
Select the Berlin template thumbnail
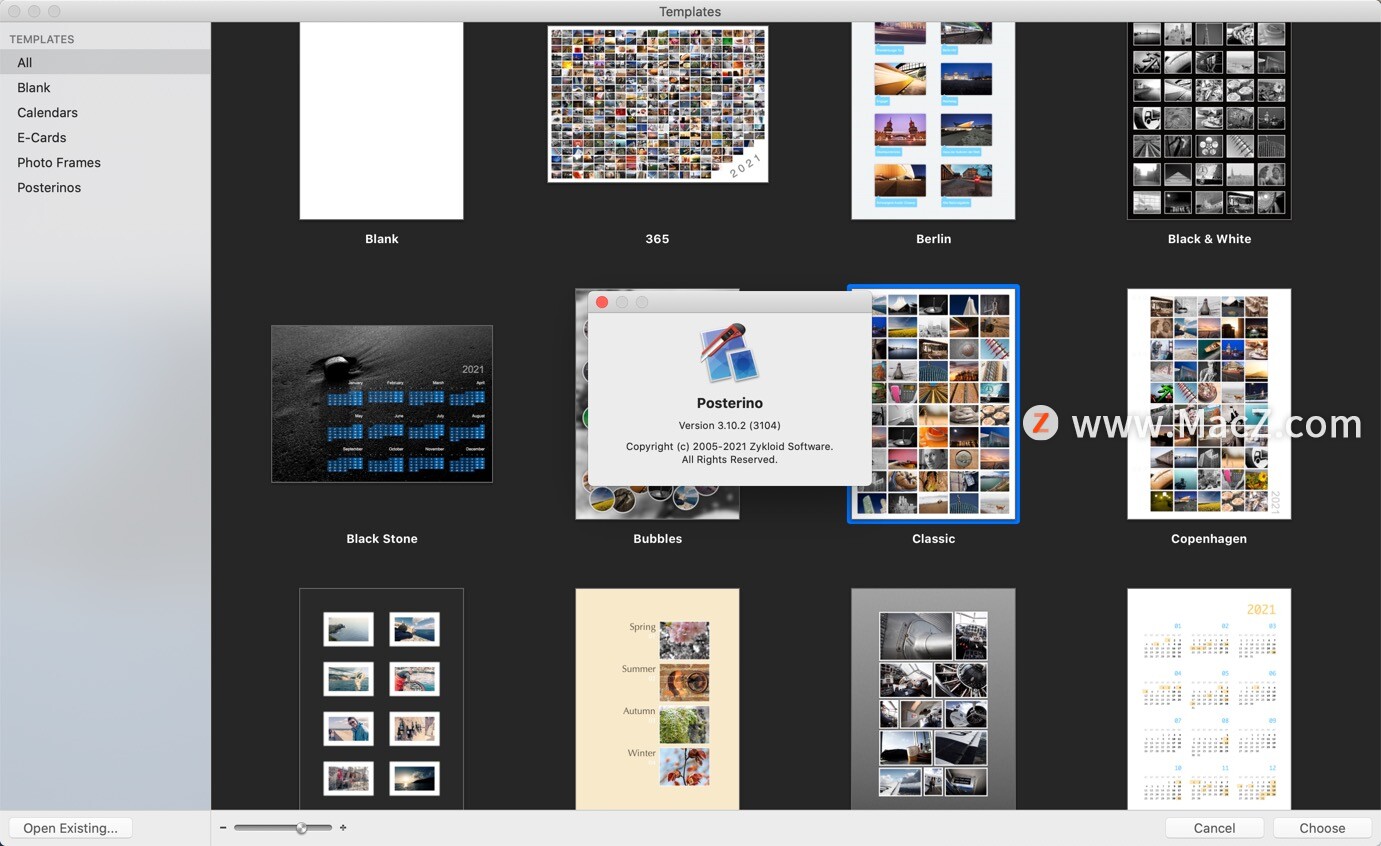933,120
